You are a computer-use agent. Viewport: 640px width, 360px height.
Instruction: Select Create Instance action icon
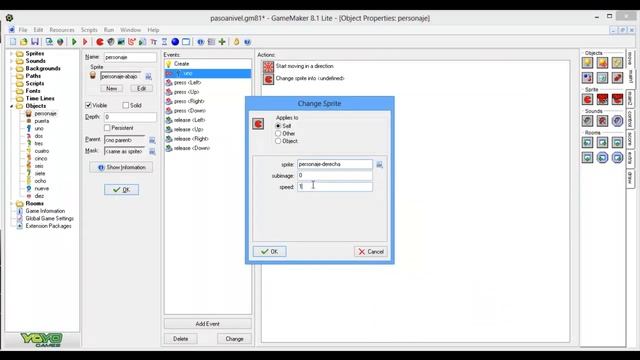(587, 62)
